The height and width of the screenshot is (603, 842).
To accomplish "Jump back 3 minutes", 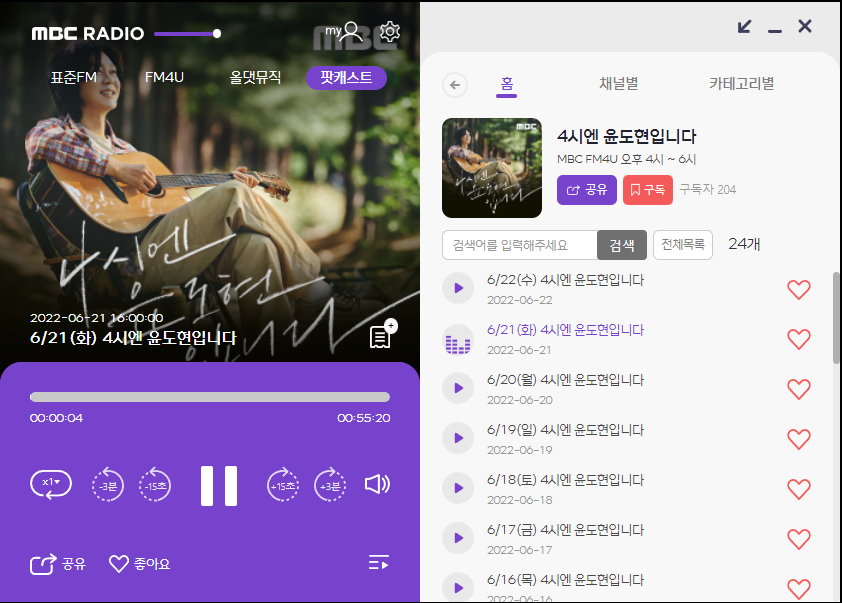I will tap(108, 485).
